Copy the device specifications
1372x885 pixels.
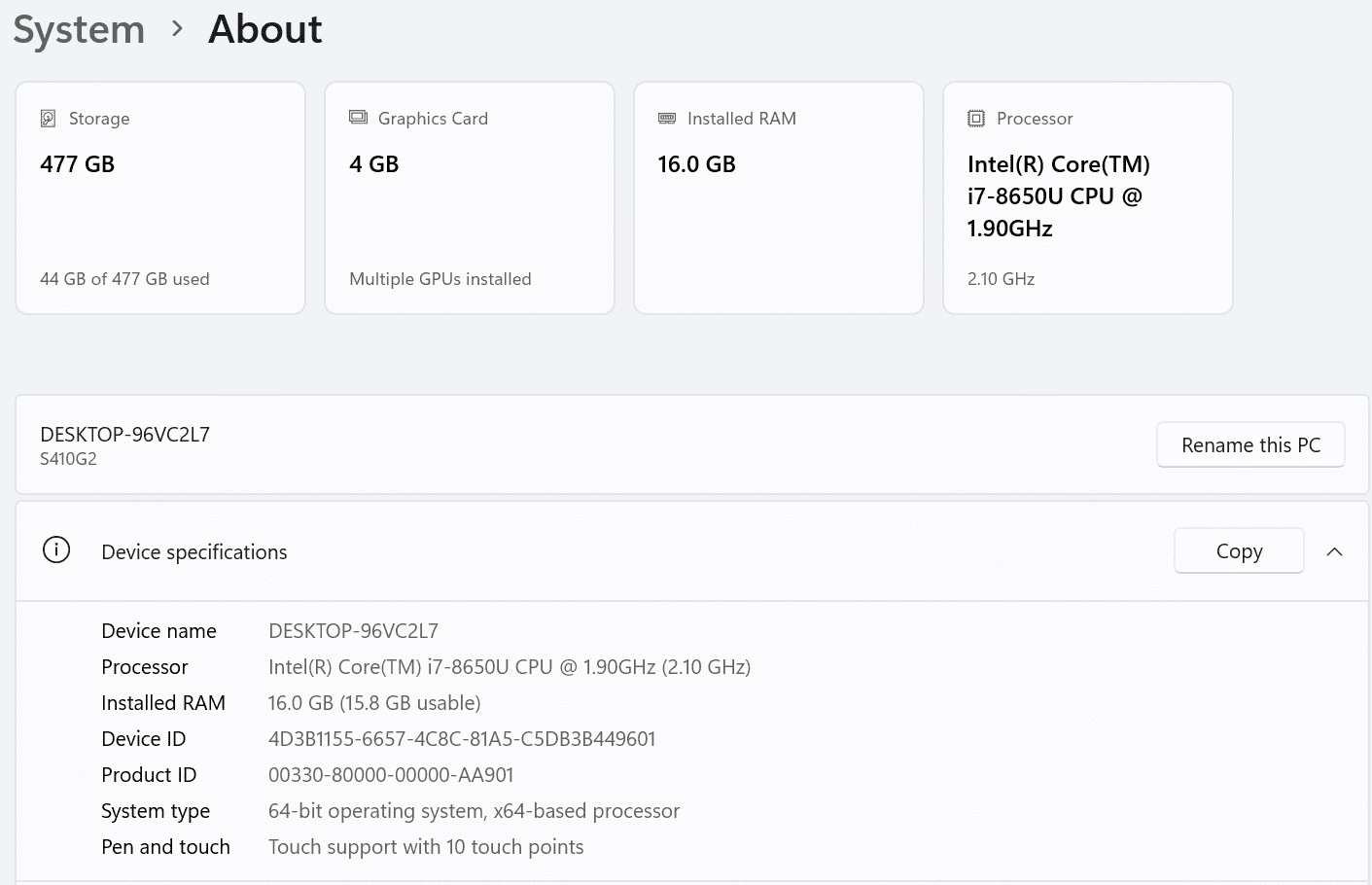tap(1238, 551)
